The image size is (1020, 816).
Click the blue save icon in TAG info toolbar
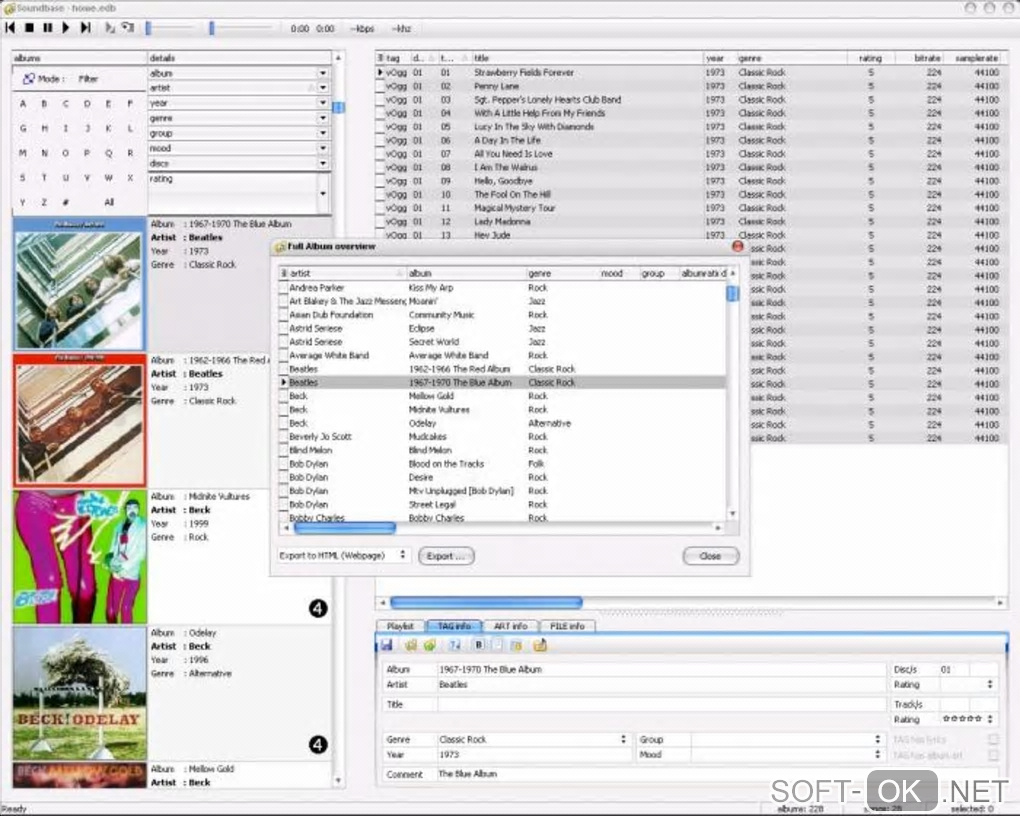click(386, 645)
